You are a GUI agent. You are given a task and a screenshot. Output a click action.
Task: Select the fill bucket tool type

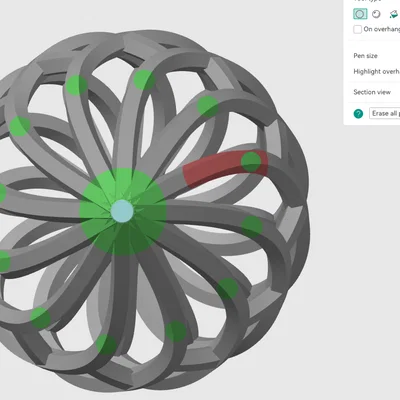pyautogui.click(x=394, y=14)
